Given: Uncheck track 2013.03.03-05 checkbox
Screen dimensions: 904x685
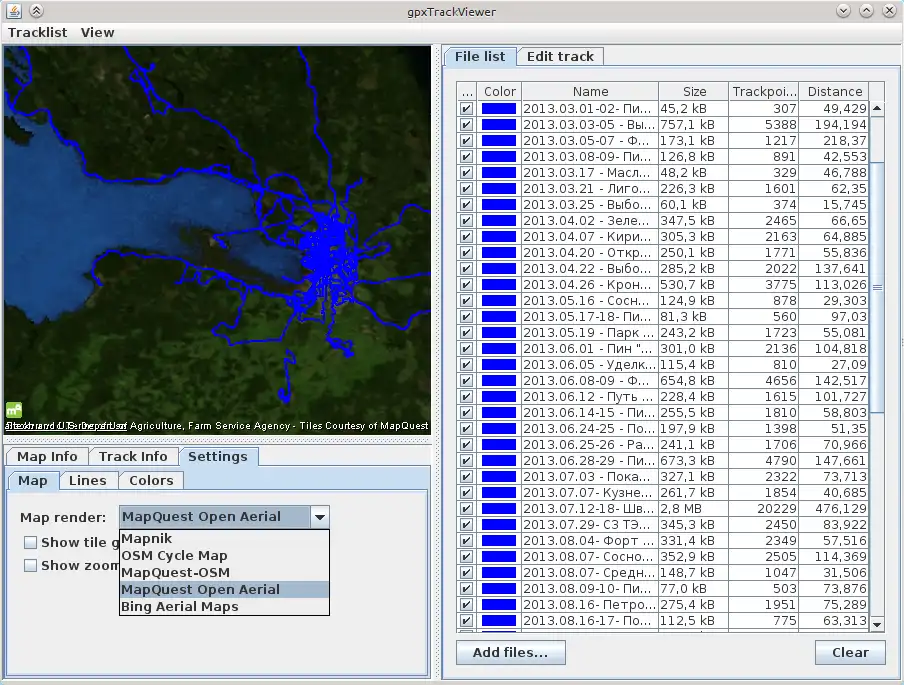Looking at the screenshot, I should (x=466, y=125).
